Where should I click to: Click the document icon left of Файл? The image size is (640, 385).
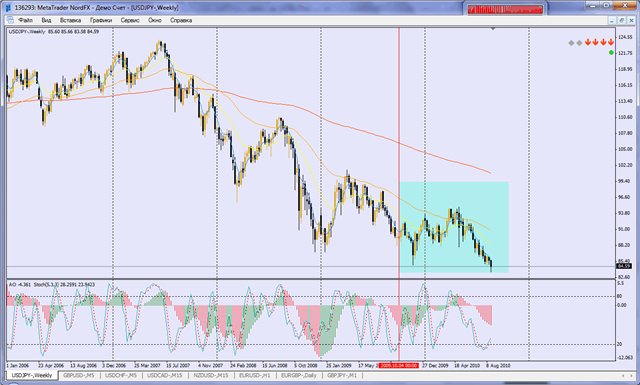coord(10,20)
